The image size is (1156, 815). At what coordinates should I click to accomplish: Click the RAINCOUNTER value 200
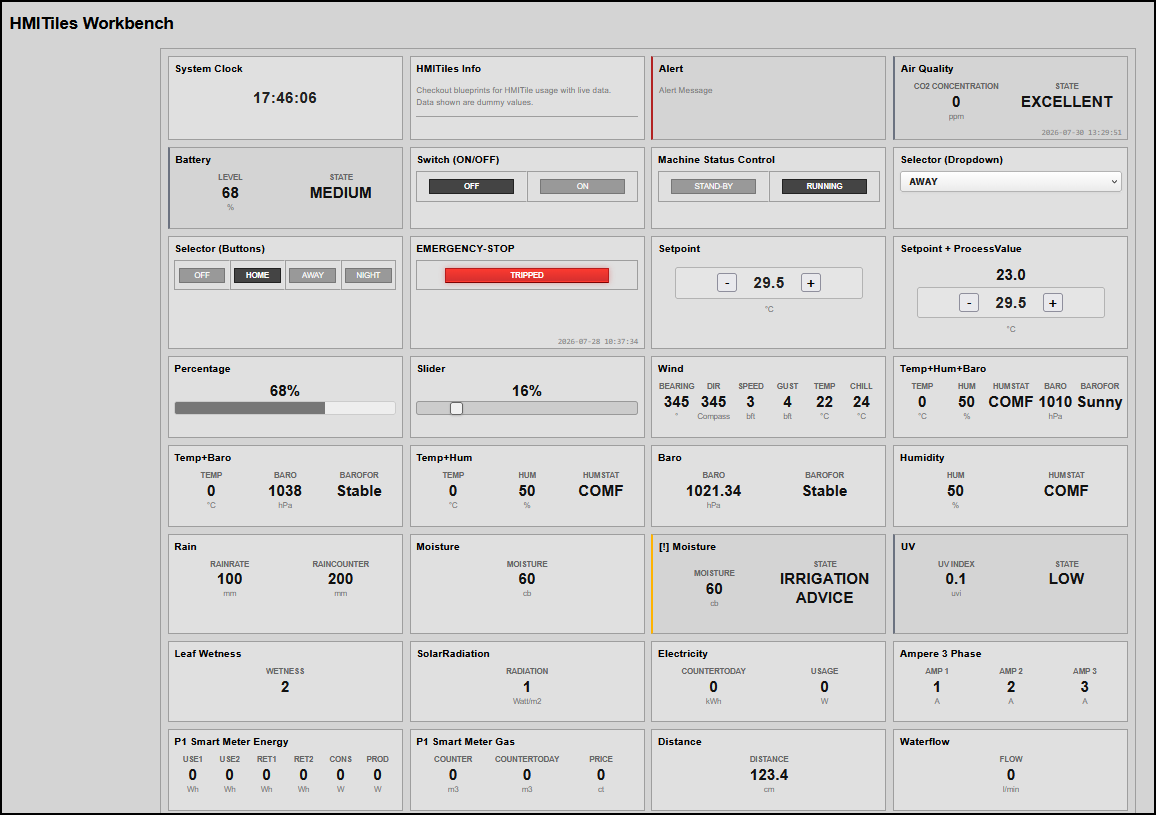(341, 579)
